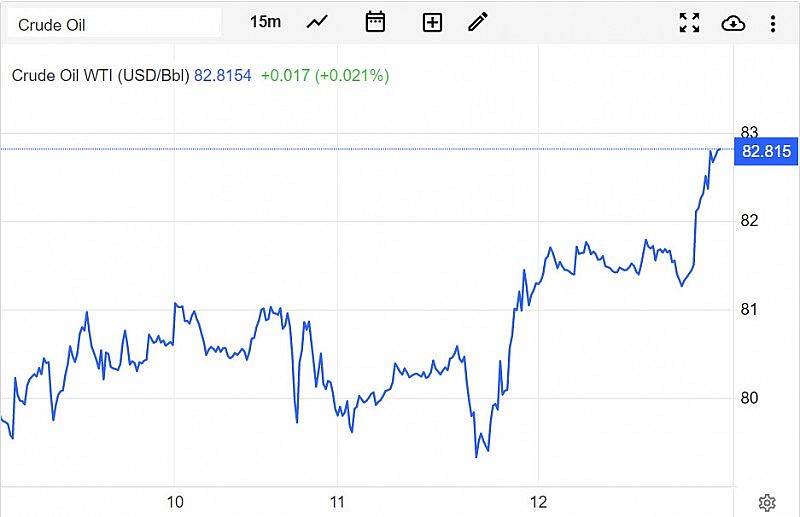Open the calendar date range icon
Screen dimensions: 800x517
[x=375, y=22]
